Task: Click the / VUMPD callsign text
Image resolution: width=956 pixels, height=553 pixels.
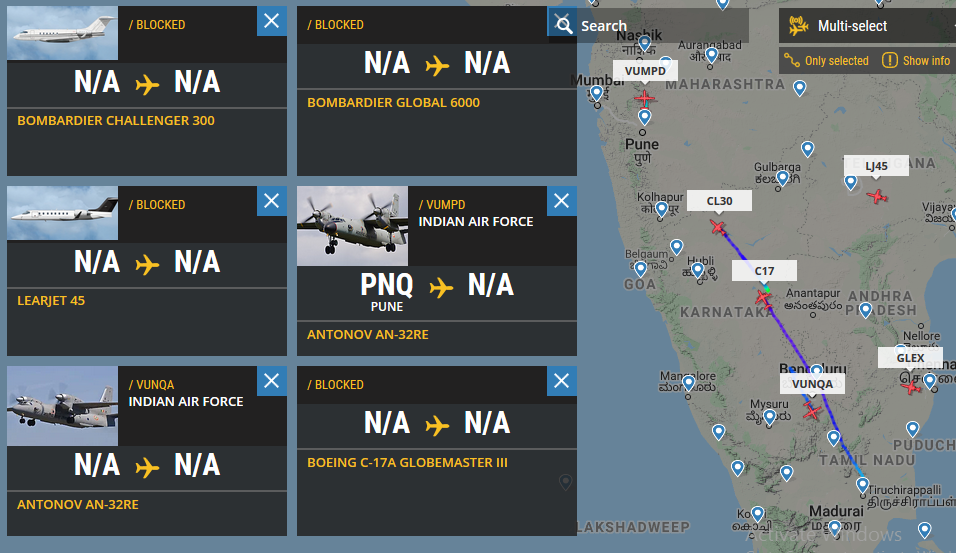Action: tap(442, 205)
